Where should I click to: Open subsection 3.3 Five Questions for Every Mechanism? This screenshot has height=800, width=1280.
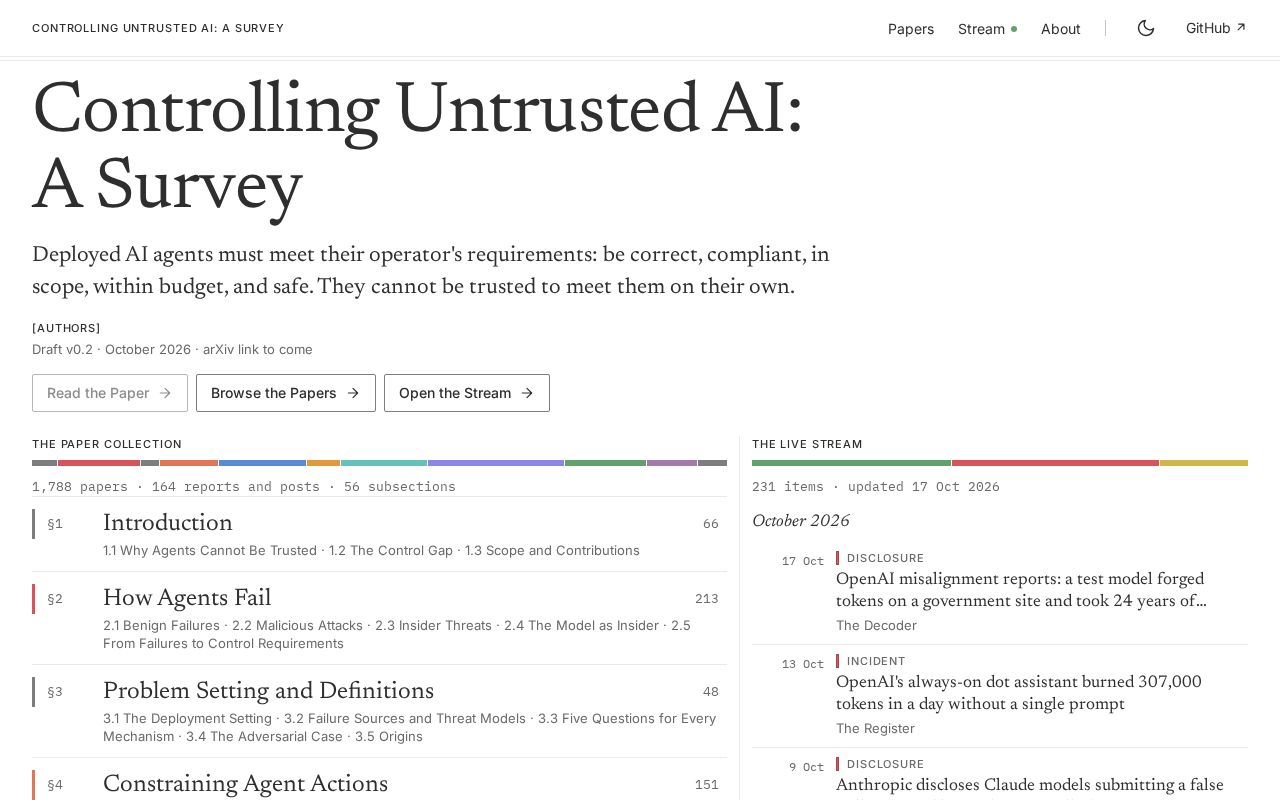pos(627,719)
